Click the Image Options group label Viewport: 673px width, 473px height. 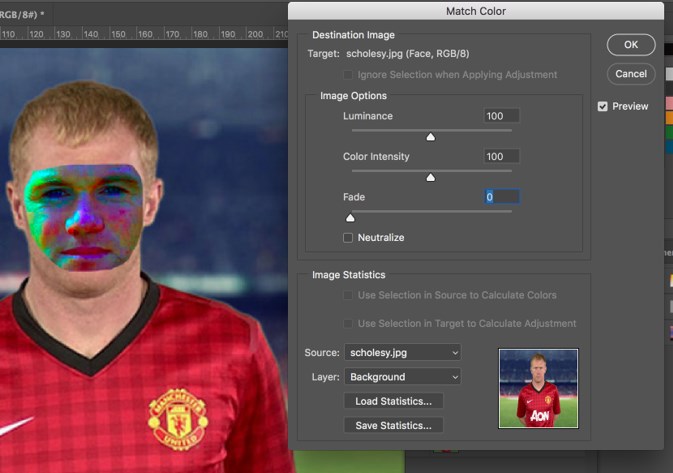point(353,96)
